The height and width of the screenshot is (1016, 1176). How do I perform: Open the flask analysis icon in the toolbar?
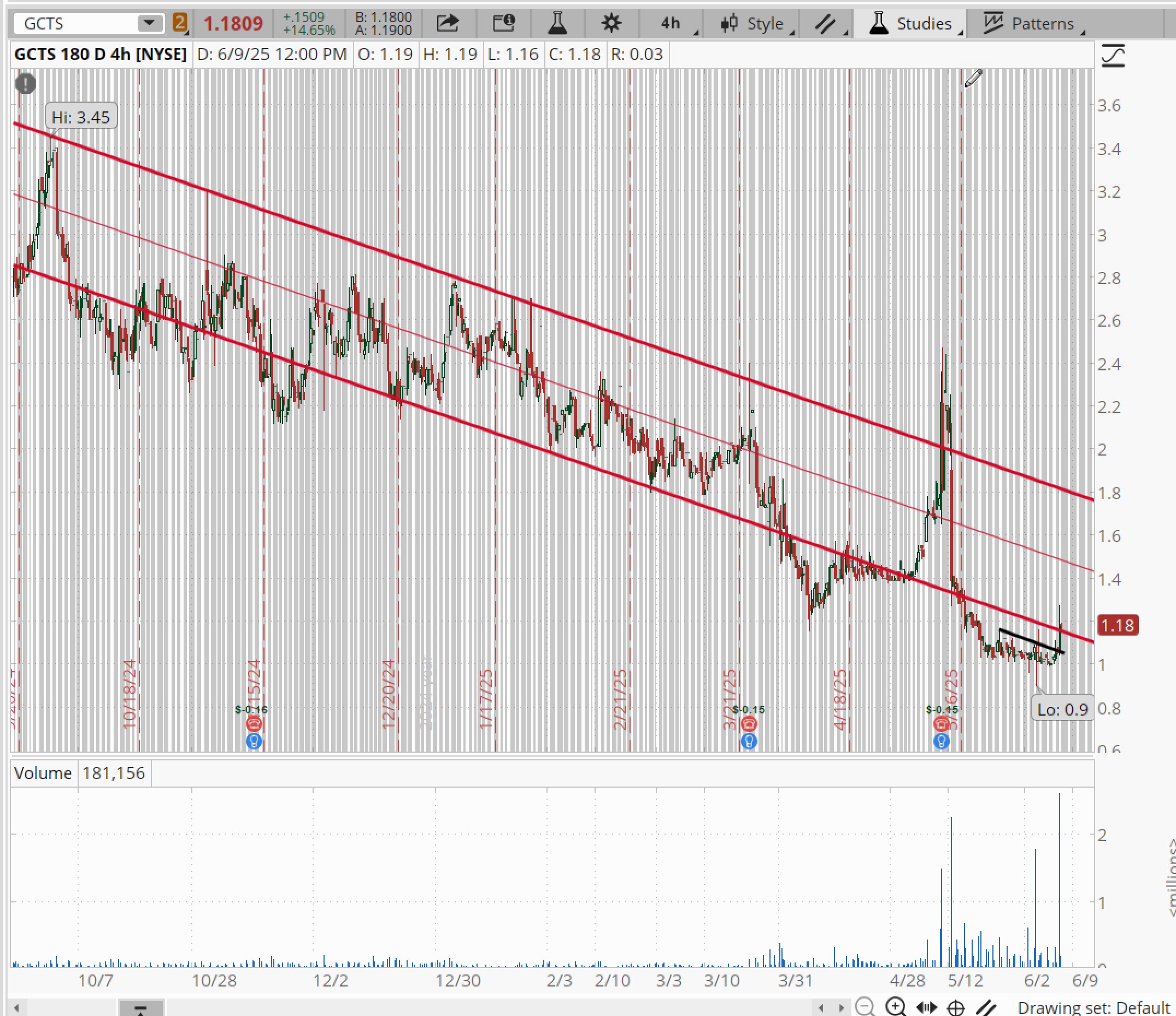[557, 23]
